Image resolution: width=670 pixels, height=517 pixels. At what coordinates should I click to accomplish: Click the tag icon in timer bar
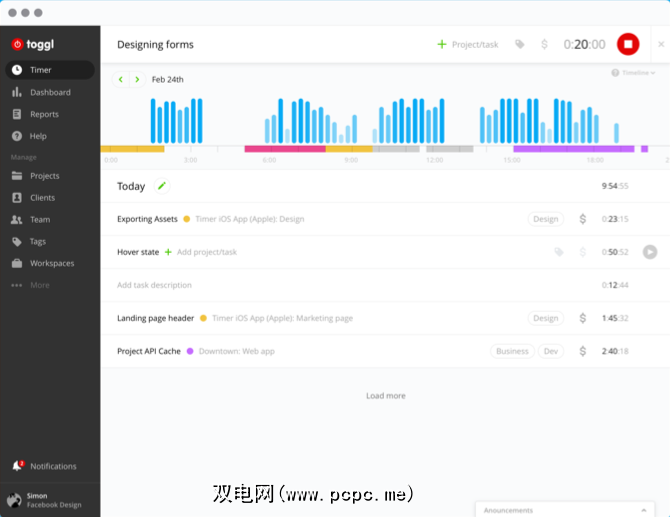pos(520,44)
